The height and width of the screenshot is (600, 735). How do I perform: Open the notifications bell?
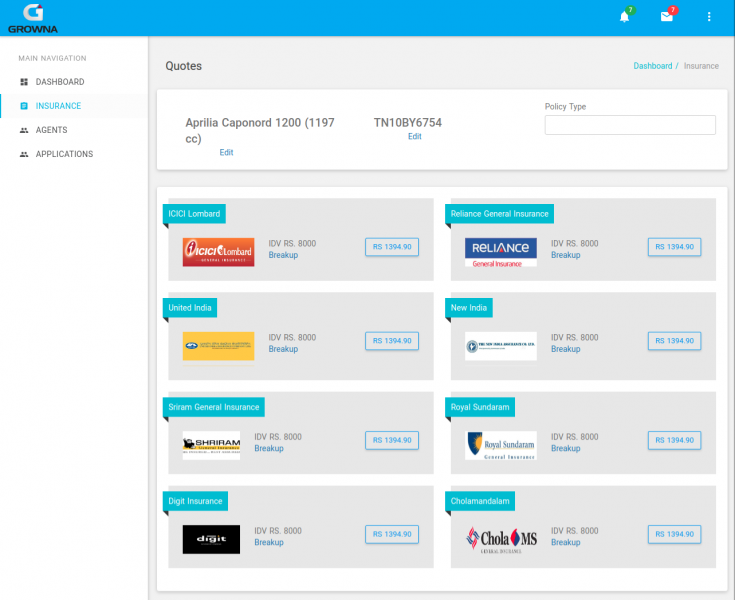coord(624,17)
